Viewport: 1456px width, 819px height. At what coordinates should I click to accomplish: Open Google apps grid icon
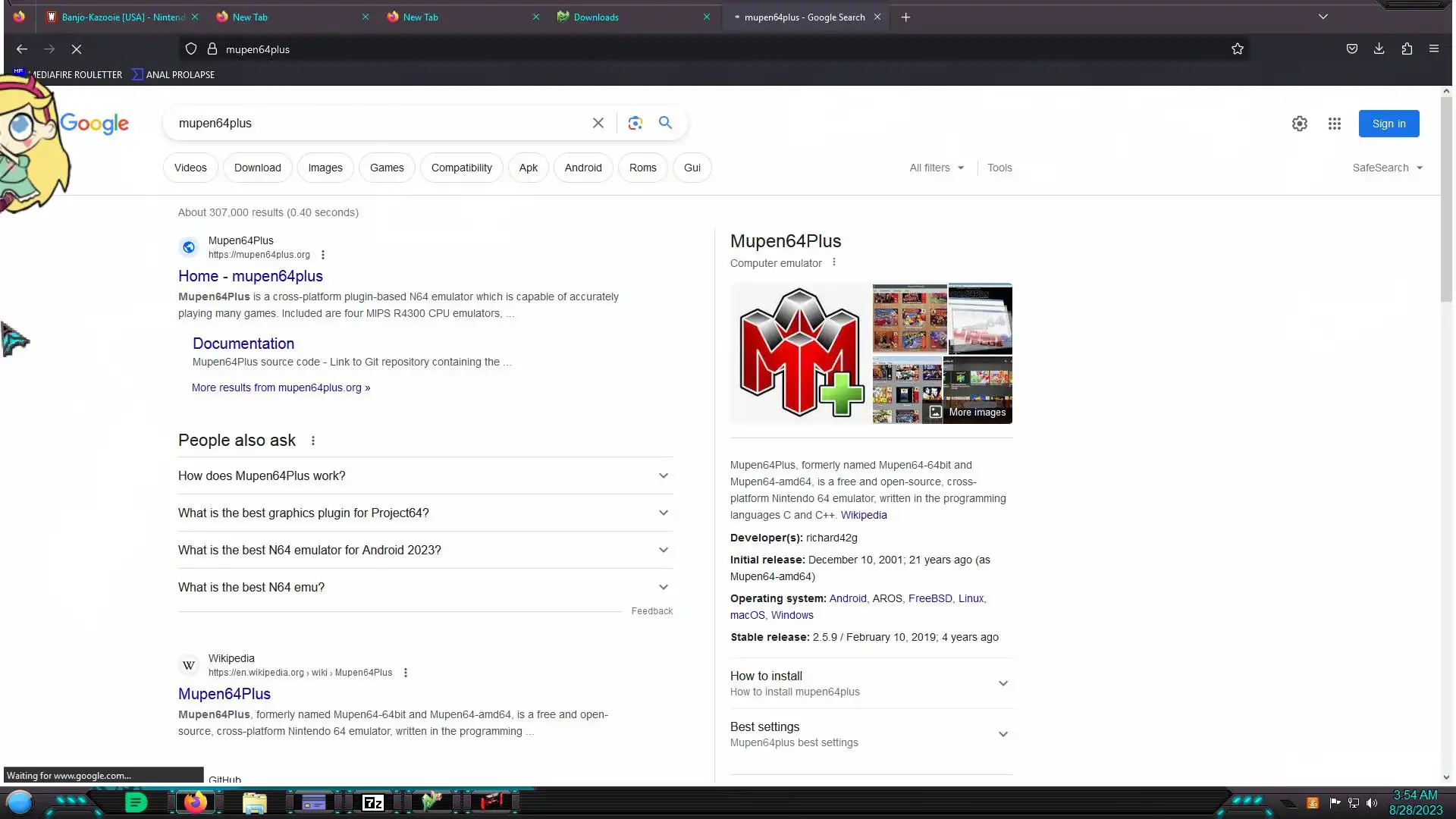[x=1334, y=124]
